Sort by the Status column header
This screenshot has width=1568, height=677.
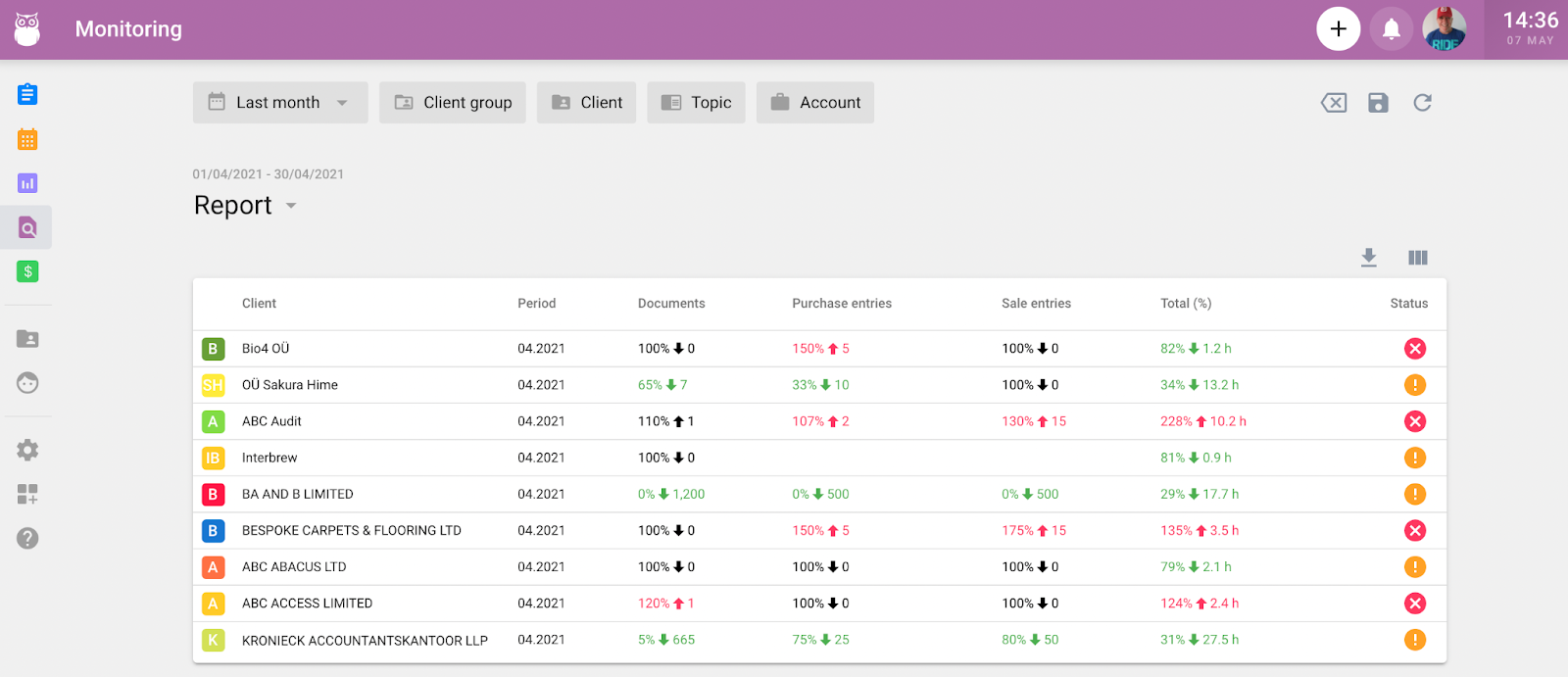(1408, 304)
